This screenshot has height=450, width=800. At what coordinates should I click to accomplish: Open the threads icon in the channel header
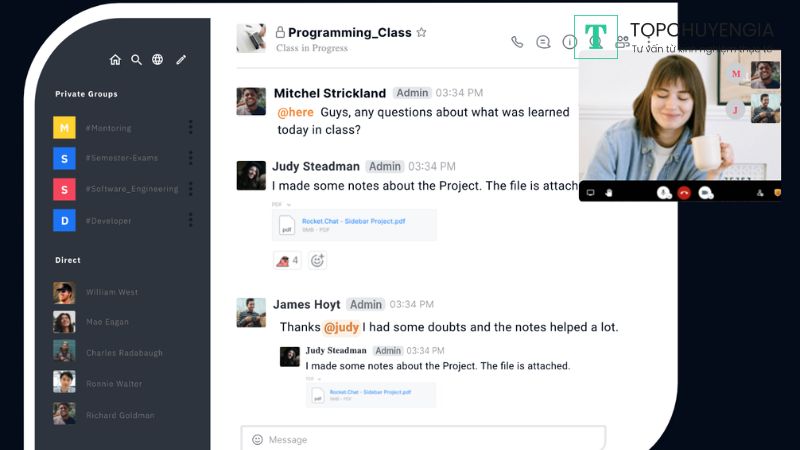[x=543, y=42]
